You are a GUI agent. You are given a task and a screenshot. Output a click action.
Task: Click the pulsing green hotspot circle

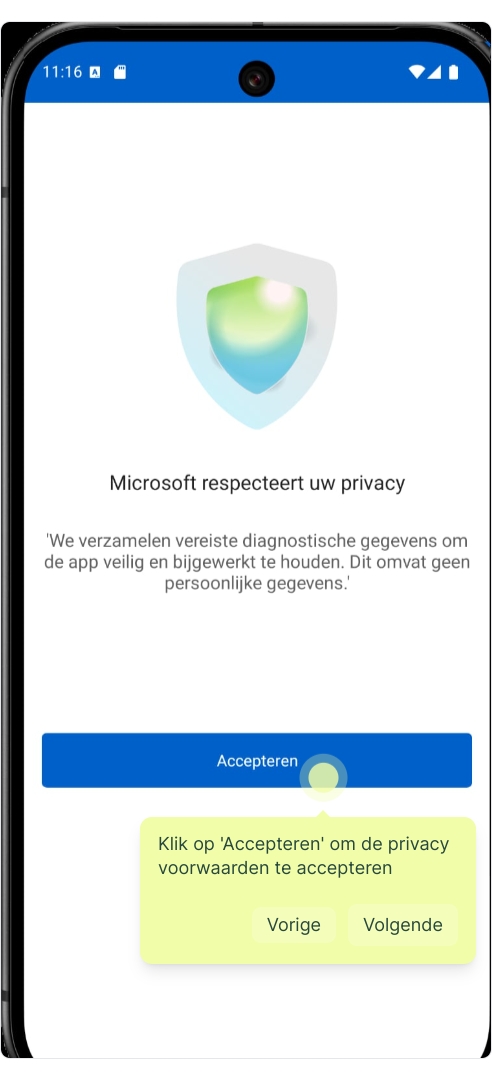coord(323,778)
